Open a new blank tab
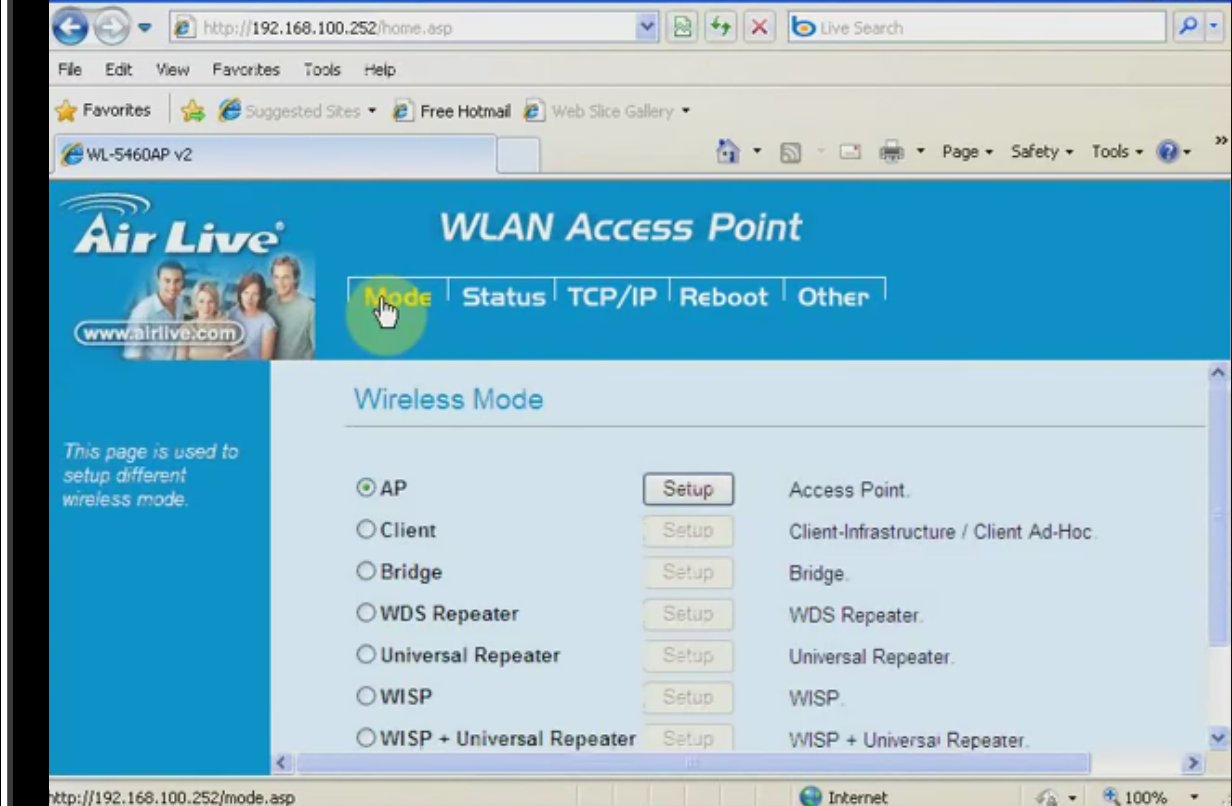Screen dimensions: 1232x806 (518, 156)
